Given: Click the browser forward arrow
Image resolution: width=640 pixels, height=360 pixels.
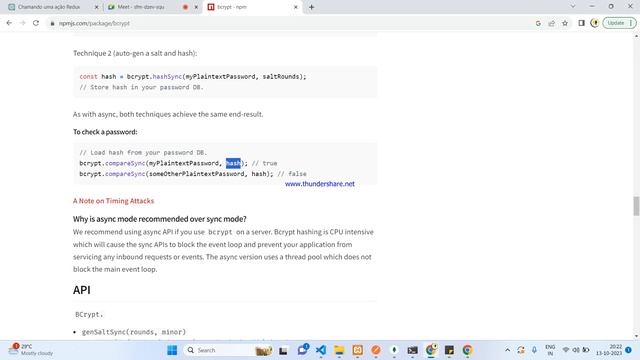Looking at the screenshot, I should (x=22, y=23).
